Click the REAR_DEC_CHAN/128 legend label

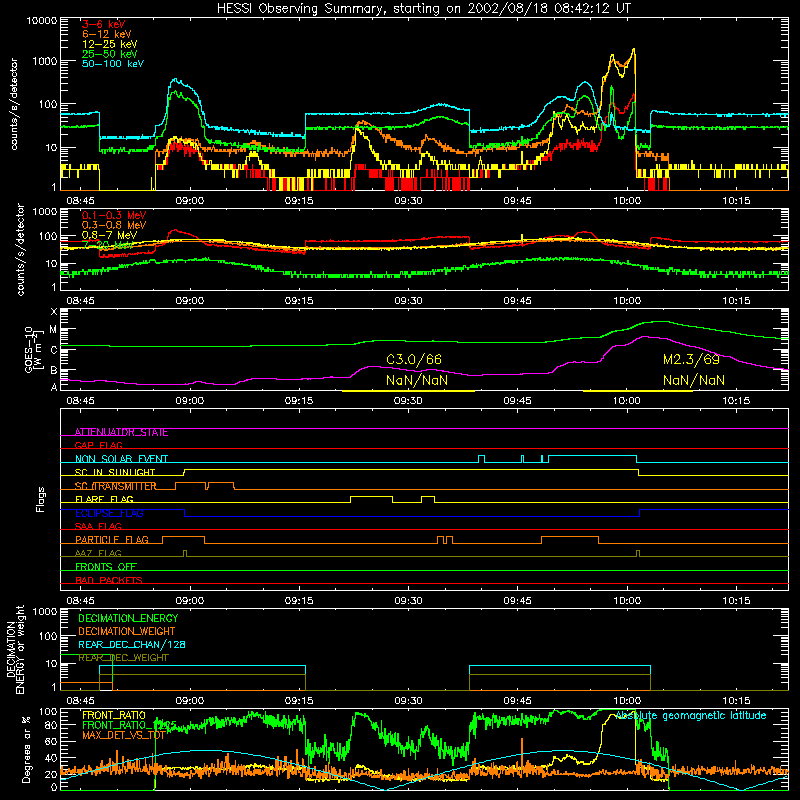[x=132, y=645]
